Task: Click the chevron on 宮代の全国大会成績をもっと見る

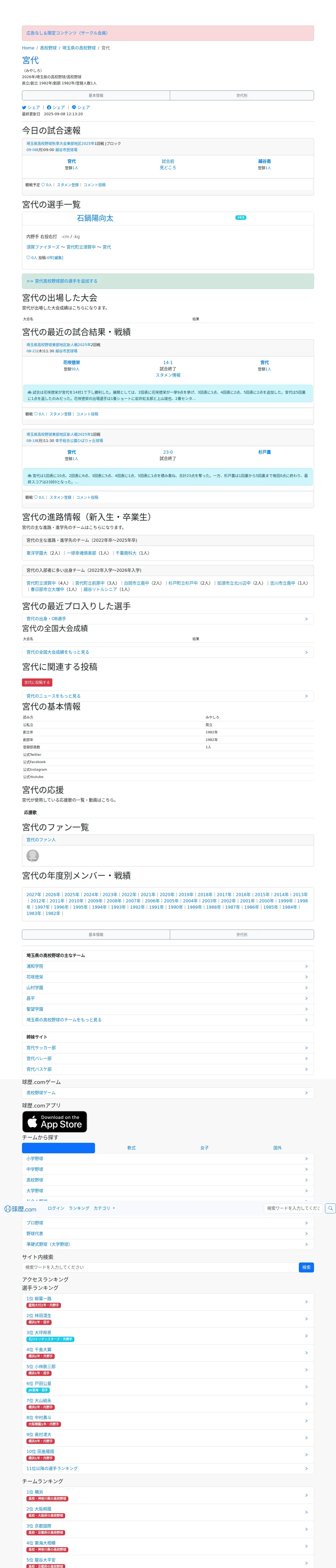Action: (306, 653)
